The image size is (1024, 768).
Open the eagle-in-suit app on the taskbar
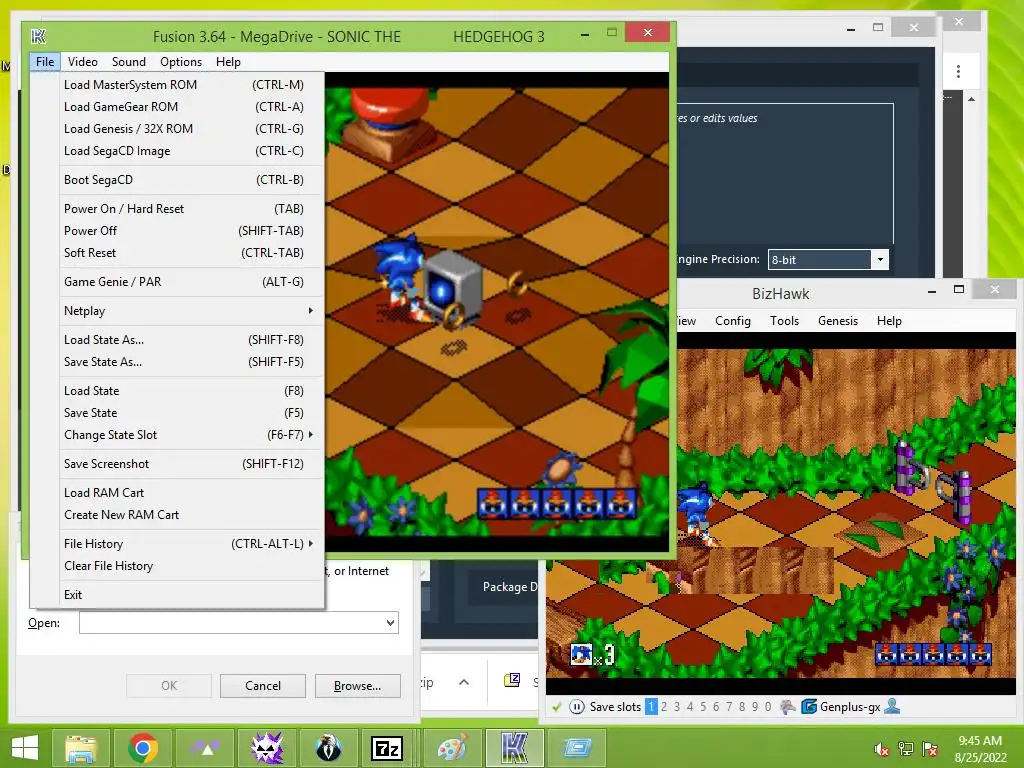click(x=328, y=748)
